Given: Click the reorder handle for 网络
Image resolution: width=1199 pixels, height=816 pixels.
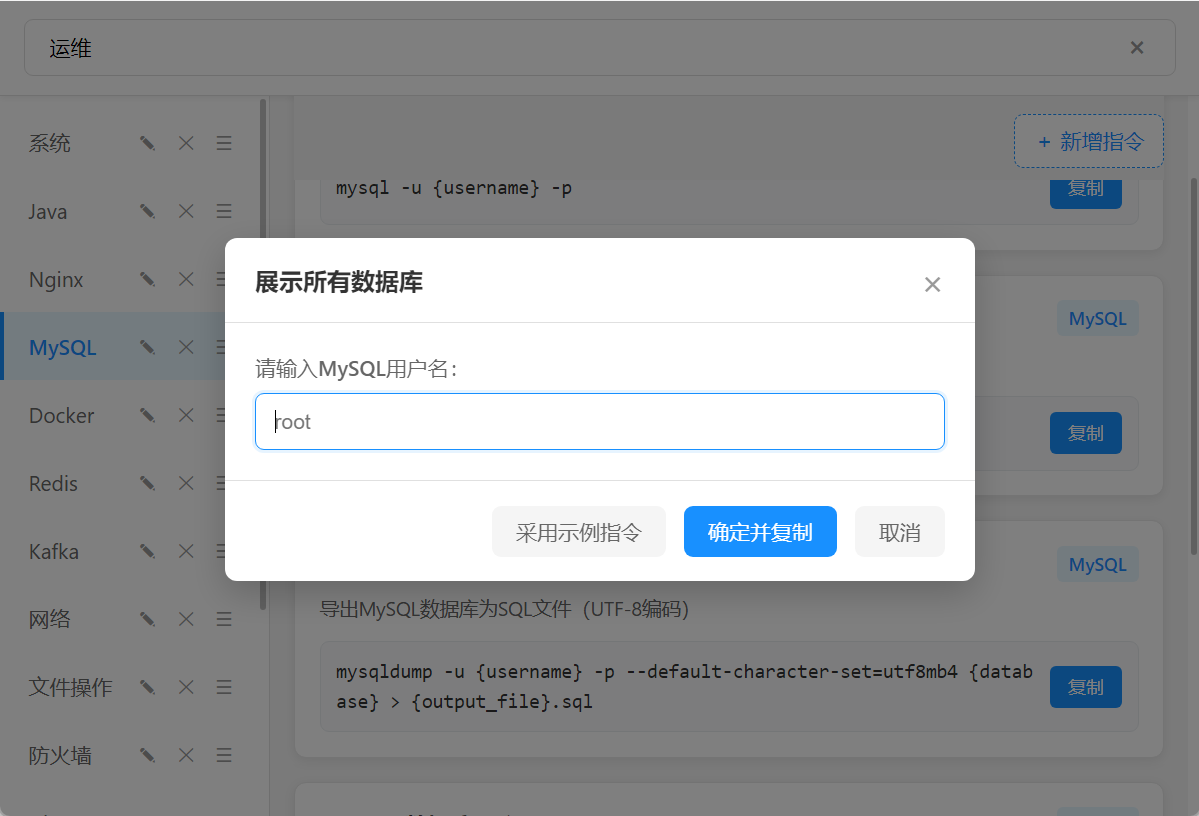Looking at the screenshot, I should [223, 619].
